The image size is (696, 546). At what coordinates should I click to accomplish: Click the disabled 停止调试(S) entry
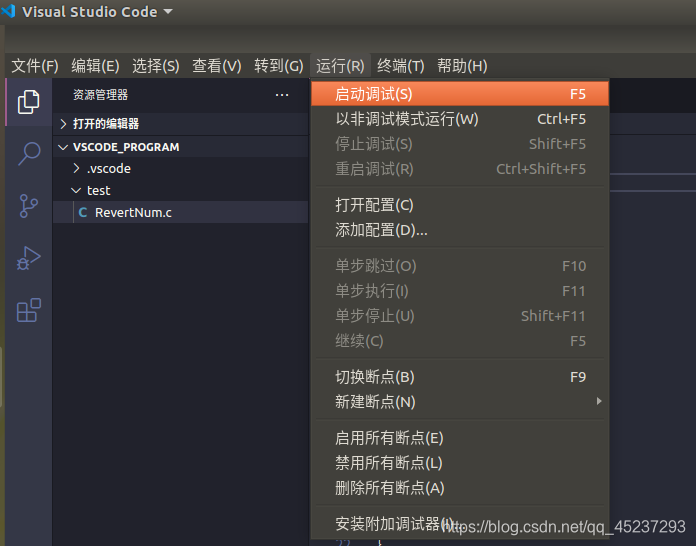(x=460, y=144)
